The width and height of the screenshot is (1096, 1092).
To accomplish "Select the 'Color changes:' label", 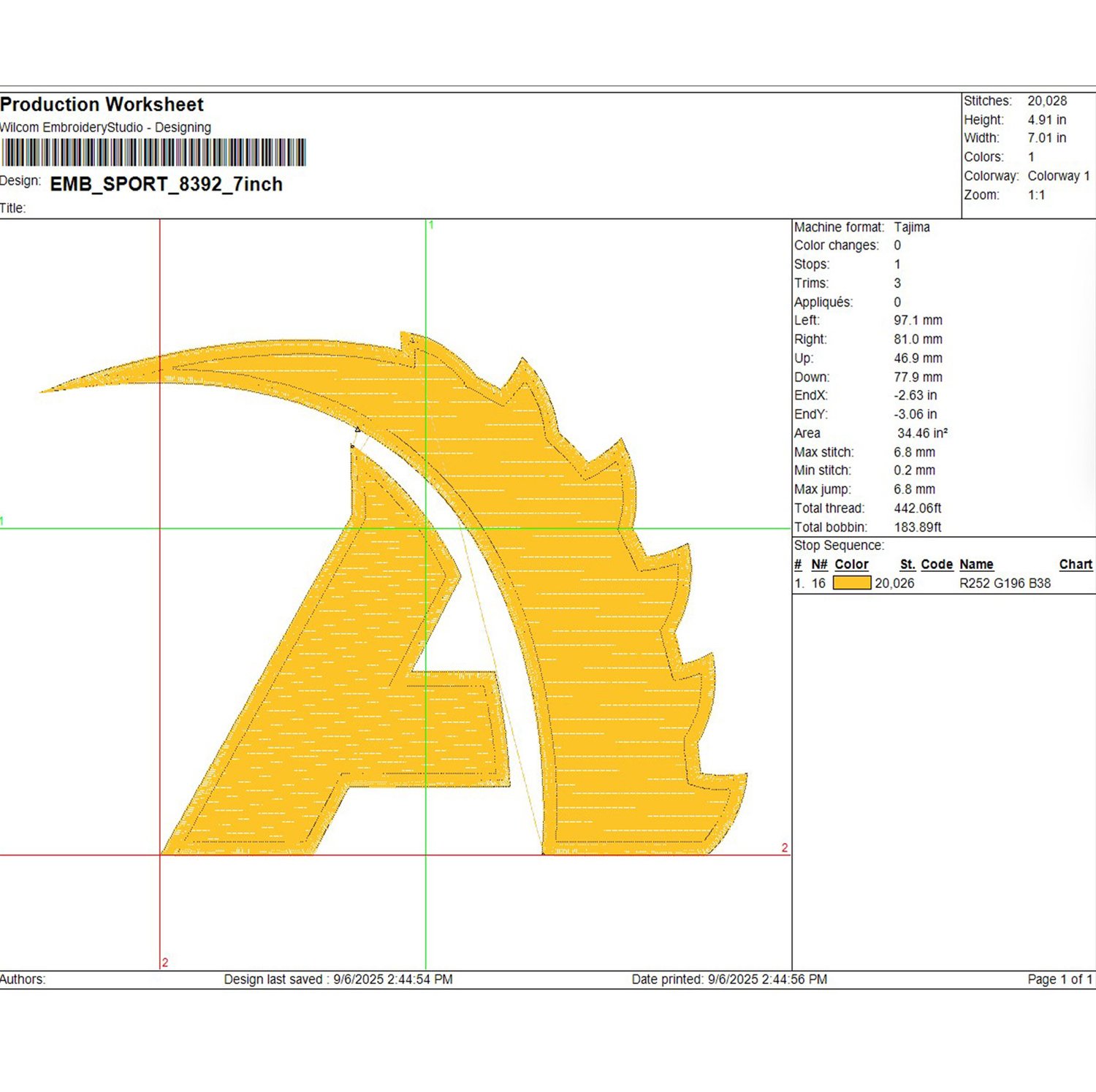I will [837, 245].
